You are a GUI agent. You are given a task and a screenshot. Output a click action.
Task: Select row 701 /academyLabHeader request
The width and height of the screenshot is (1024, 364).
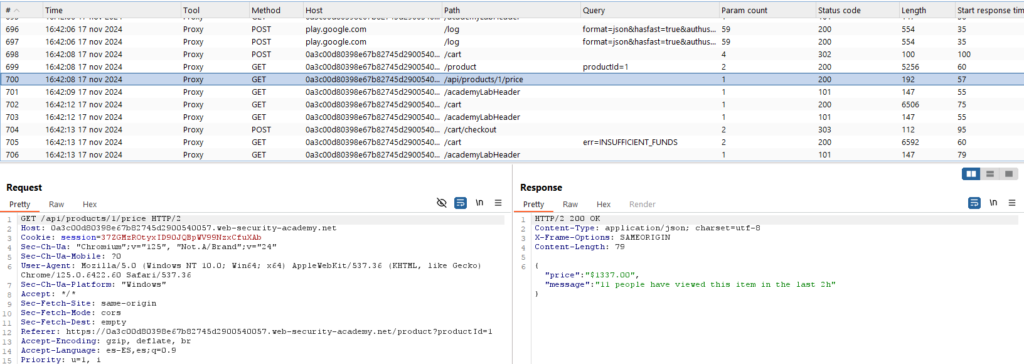(x=512, y=92)
